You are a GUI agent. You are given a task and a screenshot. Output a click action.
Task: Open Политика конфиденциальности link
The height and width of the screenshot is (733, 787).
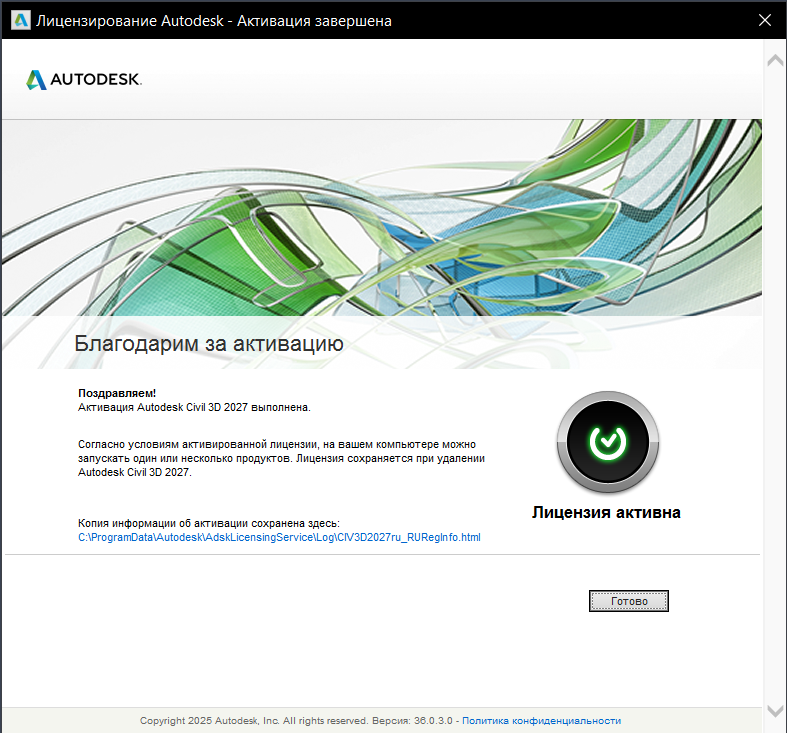pos(541,720)
